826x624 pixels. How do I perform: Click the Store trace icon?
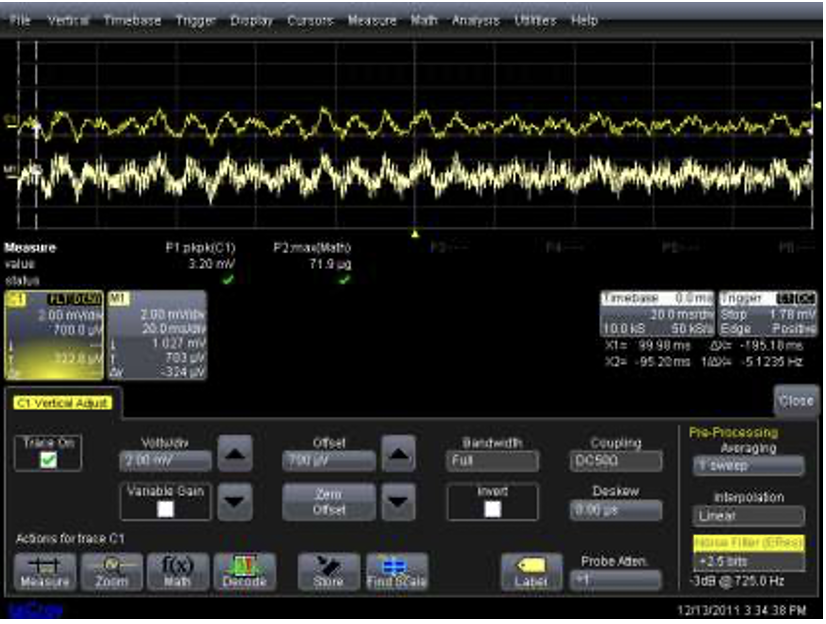tap(329, 571)
